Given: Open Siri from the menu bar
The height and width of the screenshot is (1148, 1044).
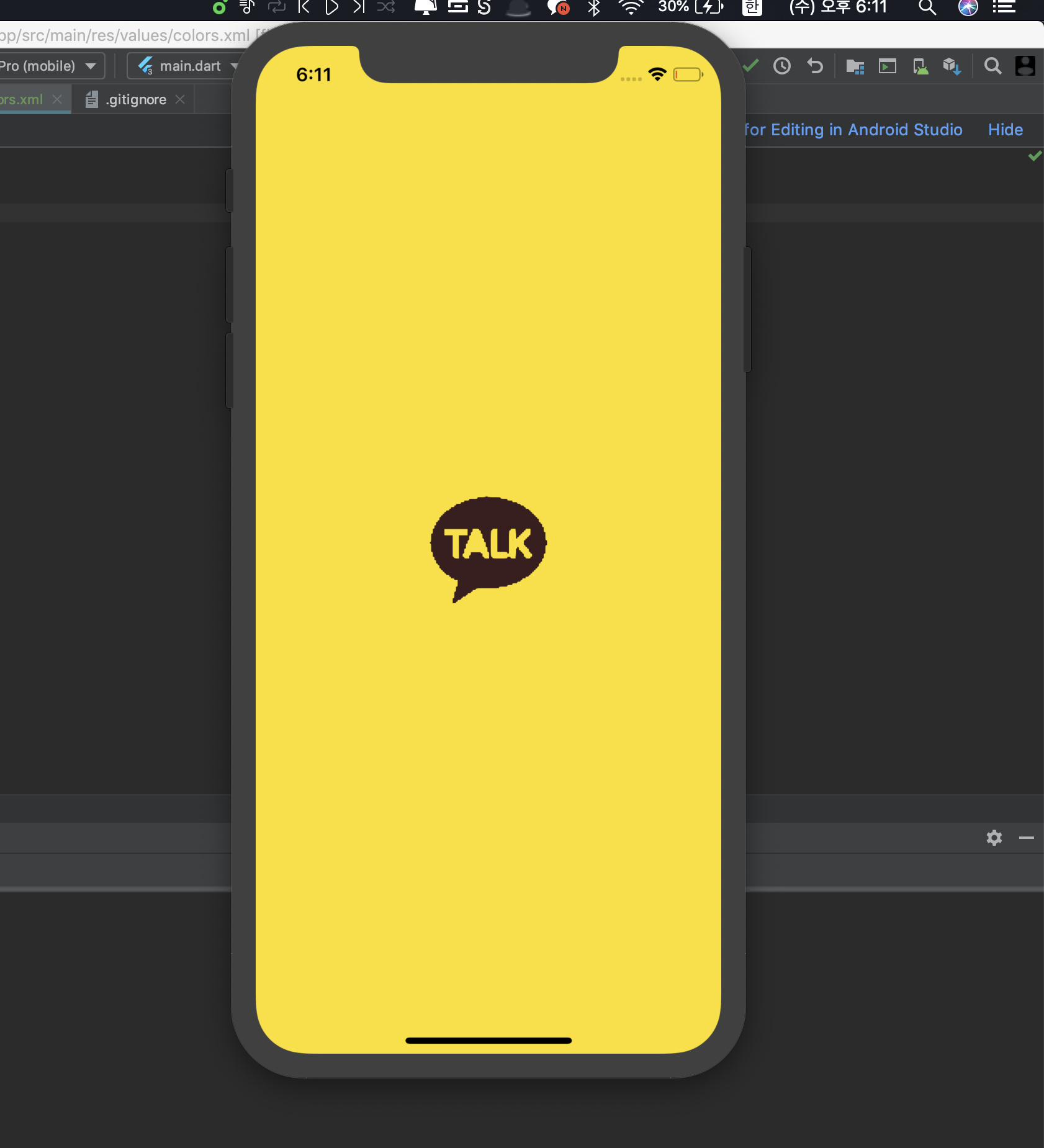Looking at the screenshot, I should point(968,7).
